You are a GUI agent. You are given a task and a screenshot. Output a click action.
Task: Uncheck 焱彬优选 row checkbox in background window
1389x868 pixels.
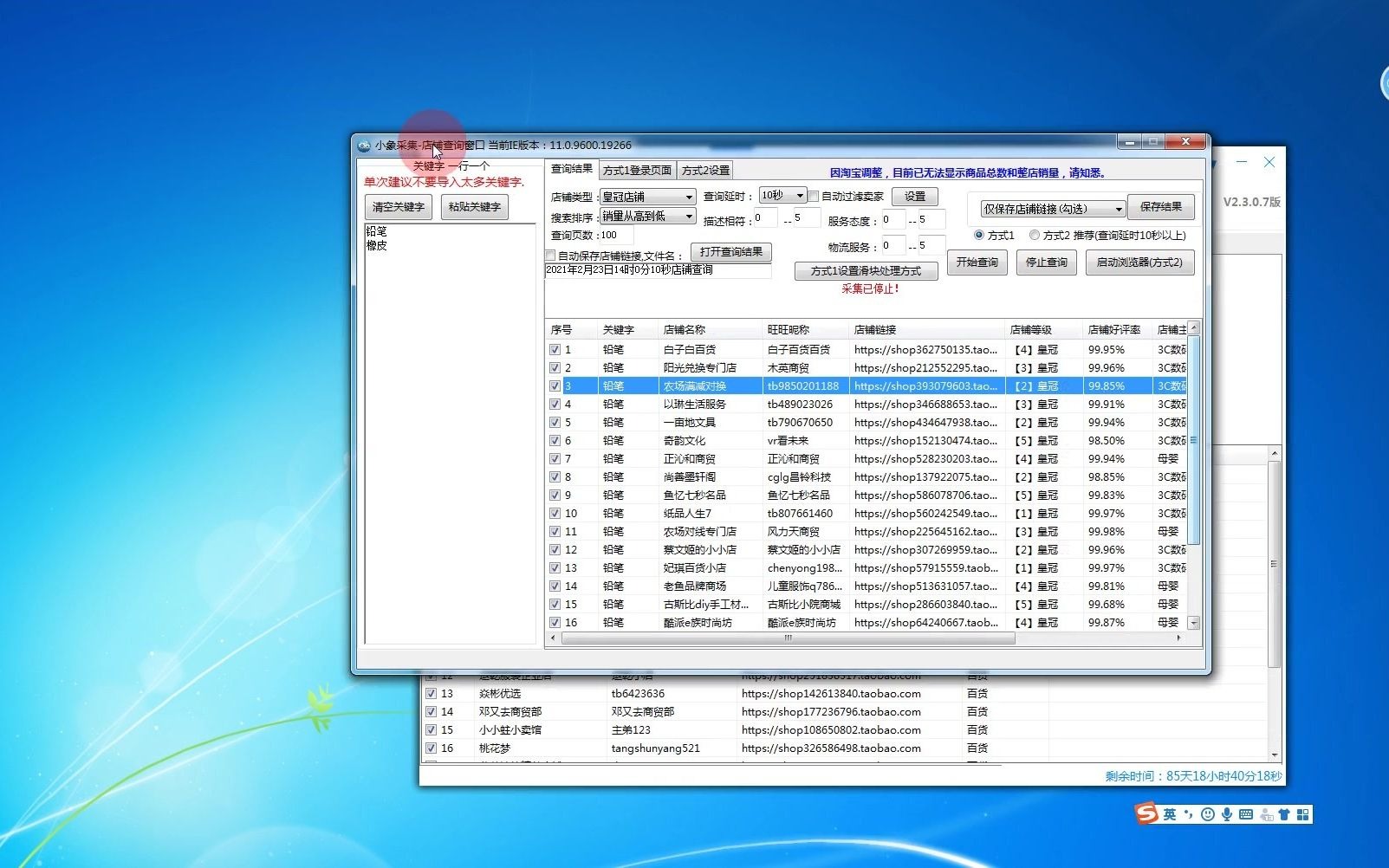point(431,693)
